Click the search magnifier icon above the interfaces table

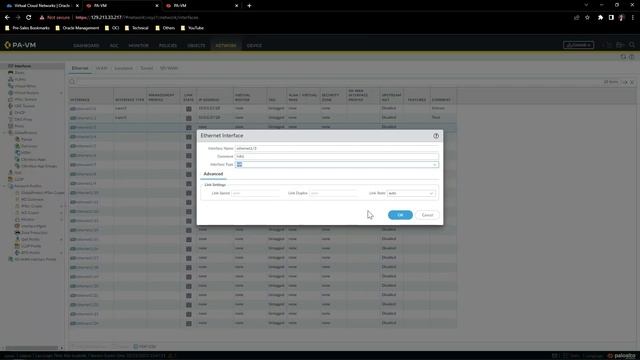pyautogui.click(x=72, y=82)
